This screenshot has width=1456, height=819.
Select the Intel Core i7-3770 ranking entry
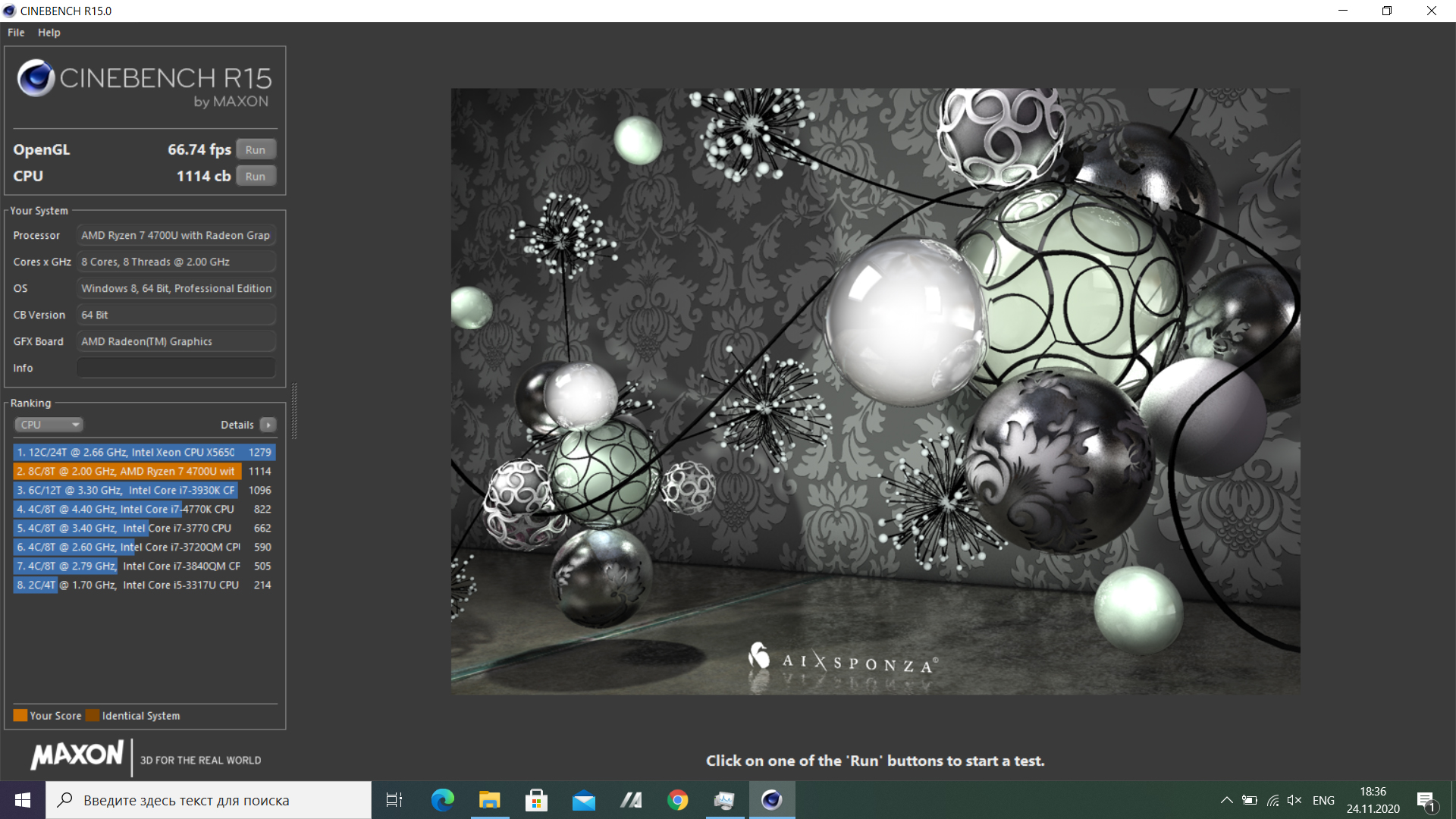click(x=144, y=528)
